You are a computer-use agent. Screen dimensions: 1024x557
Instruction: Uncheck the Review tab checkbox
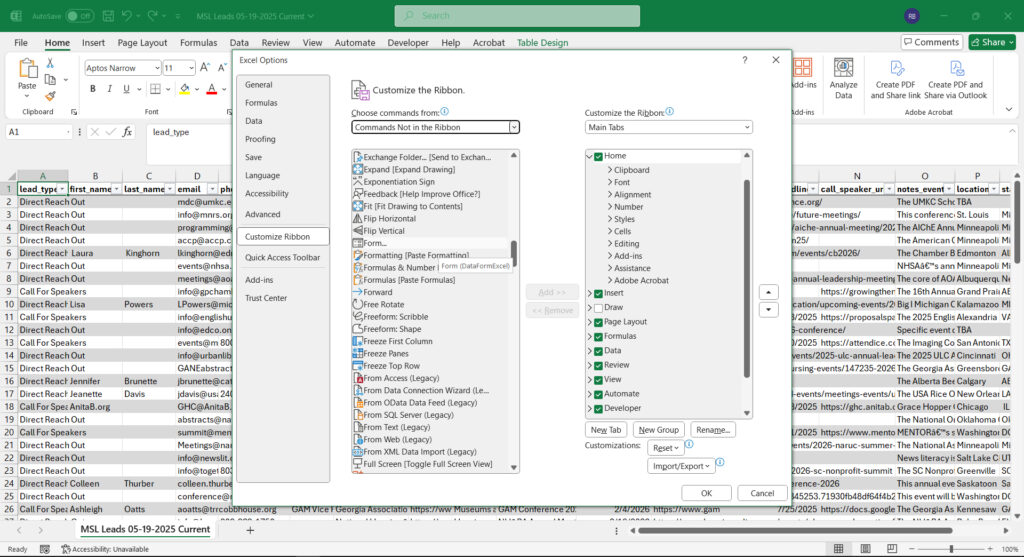(598, 365)
